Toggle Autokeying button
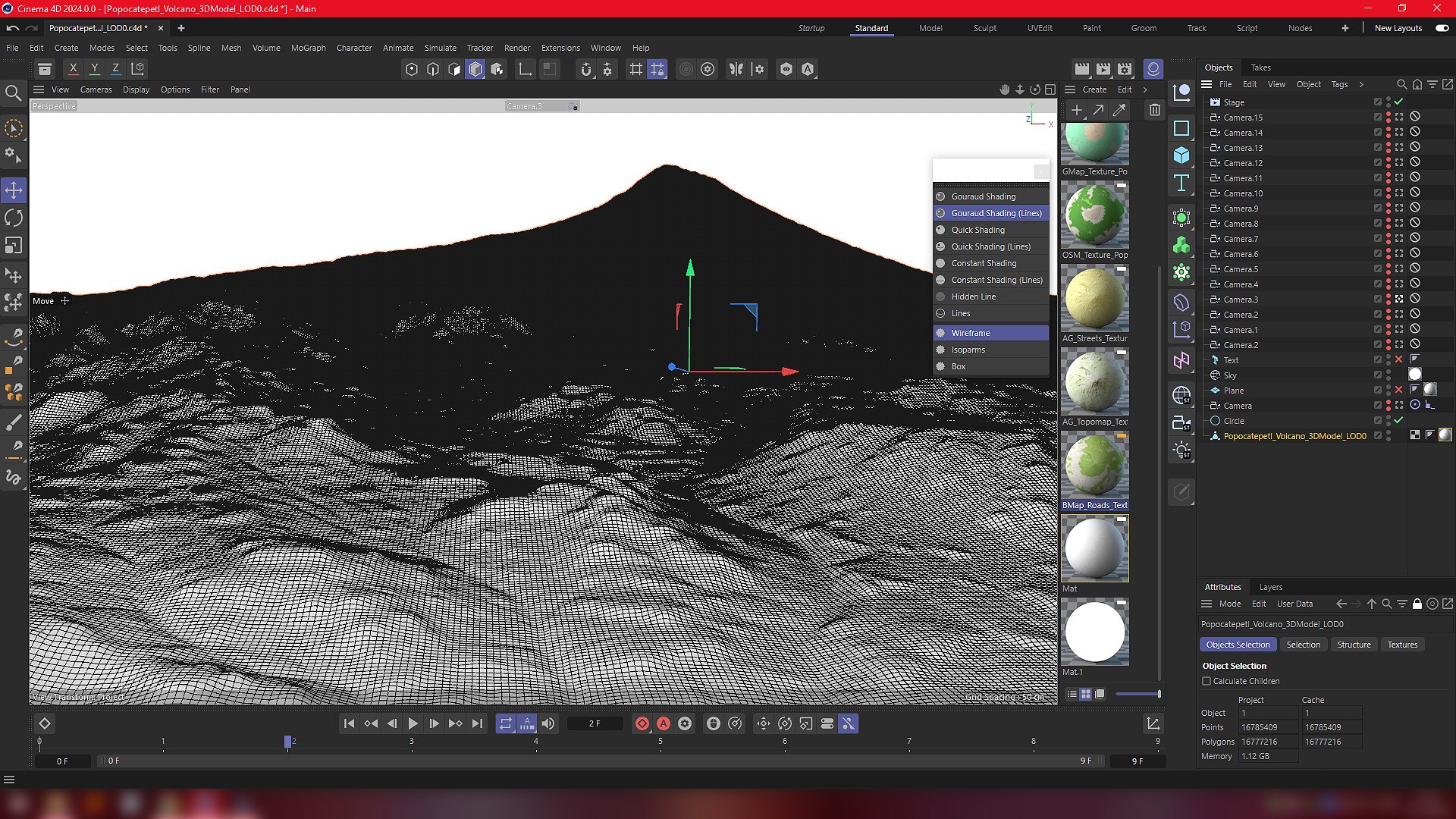 pos(664,723)
